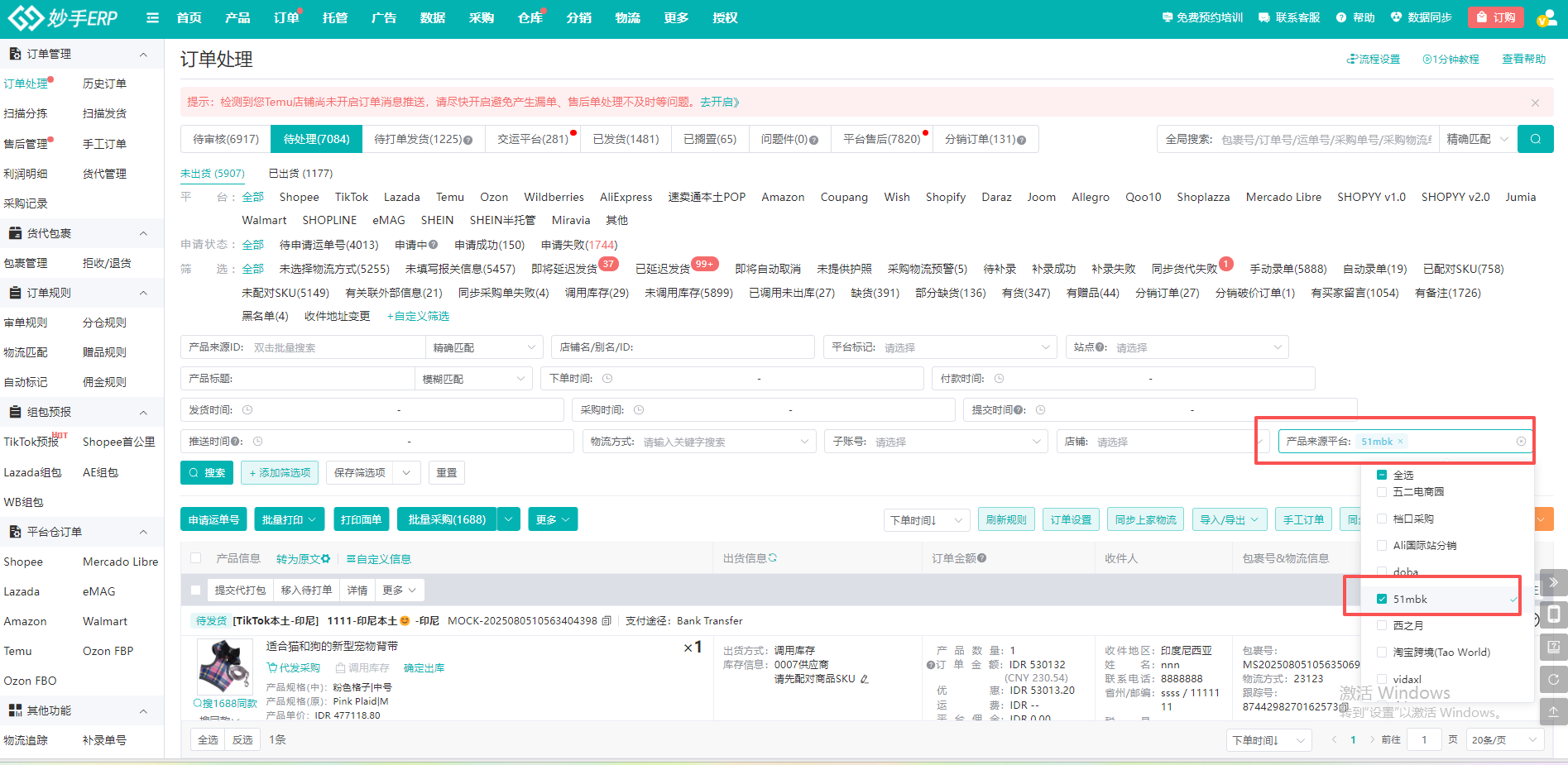Switch to the 已发货(1481) tab
The image size is (1568, 765).
(x=626, y=139)
